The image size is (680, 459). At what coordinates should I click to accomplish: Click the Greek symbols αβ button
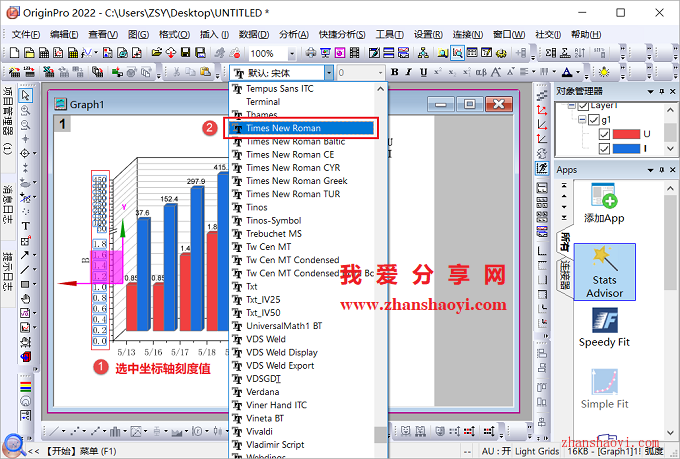coord(481,72)
